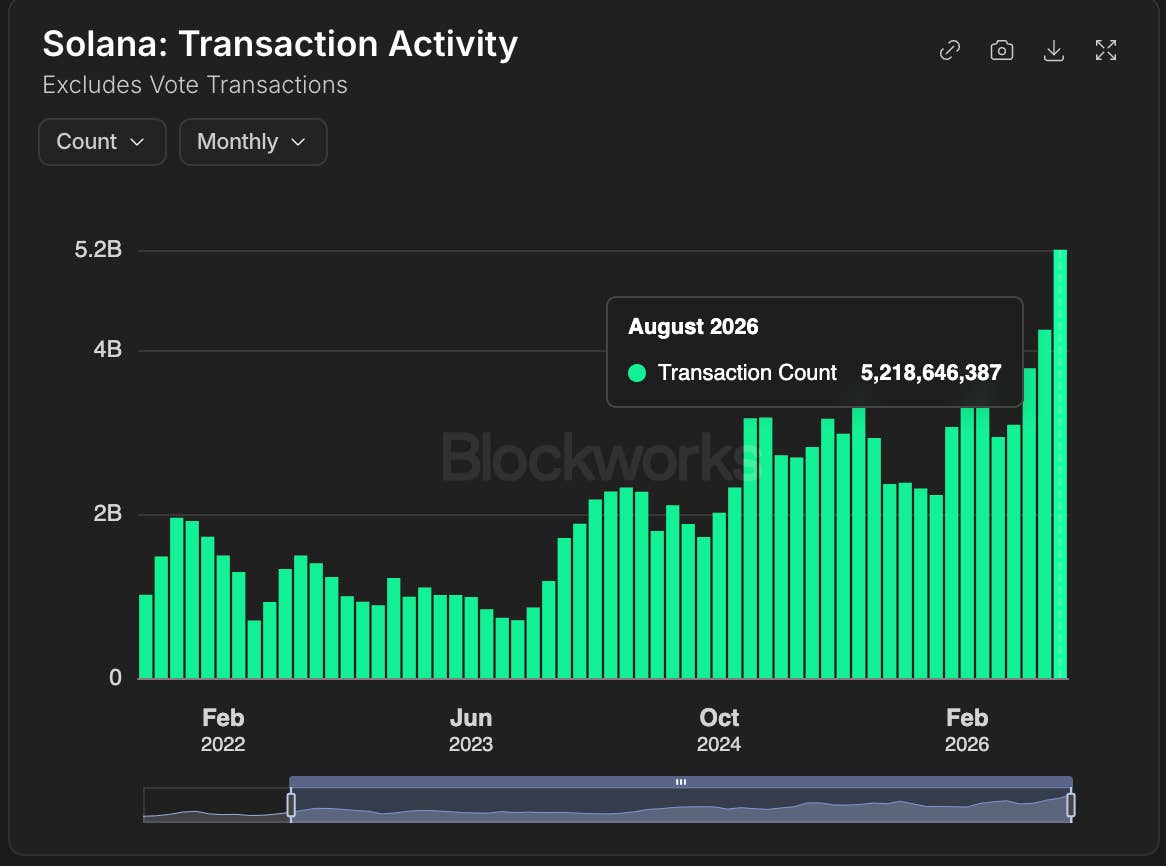Click the right handle of range slider

1071,805
